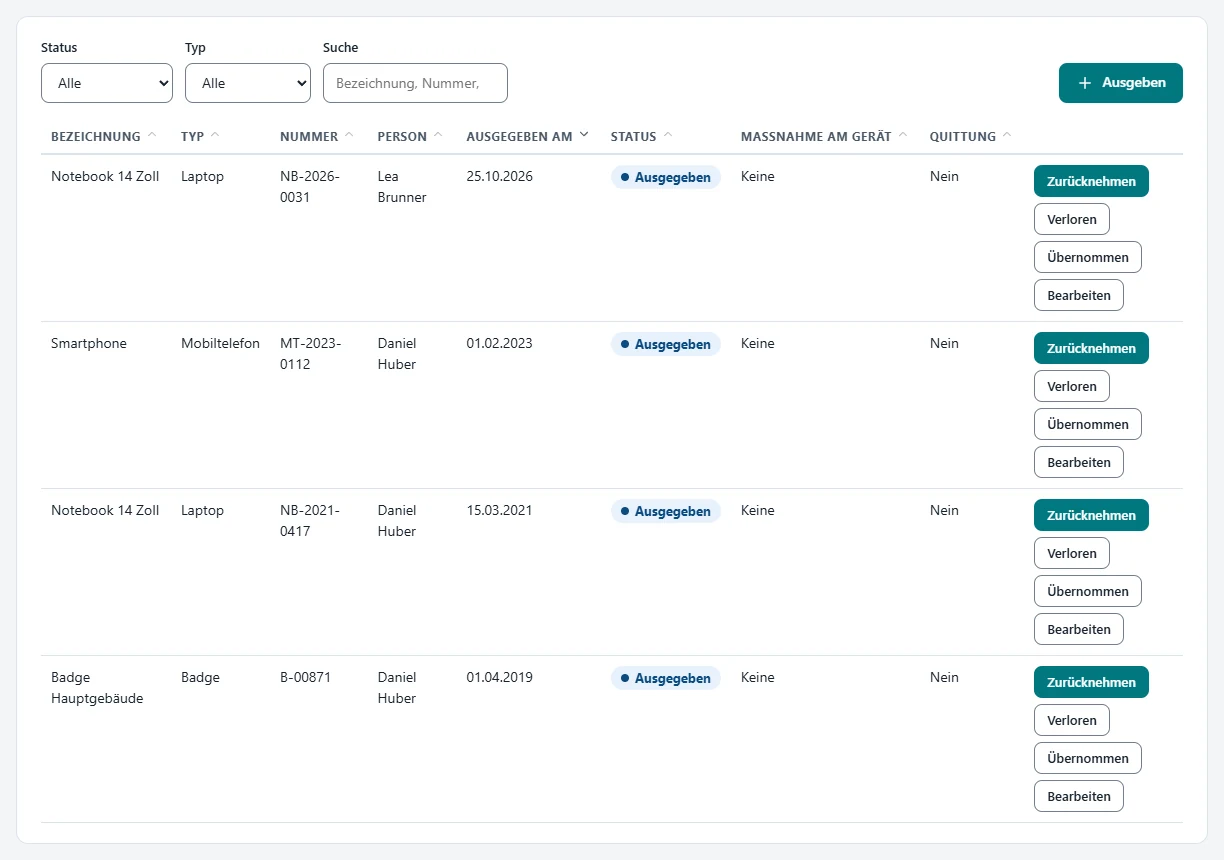Sort by Massnahme am Gerät arrow
The height and width of the screenshot is (860, 1224).
tap(903, 135)
